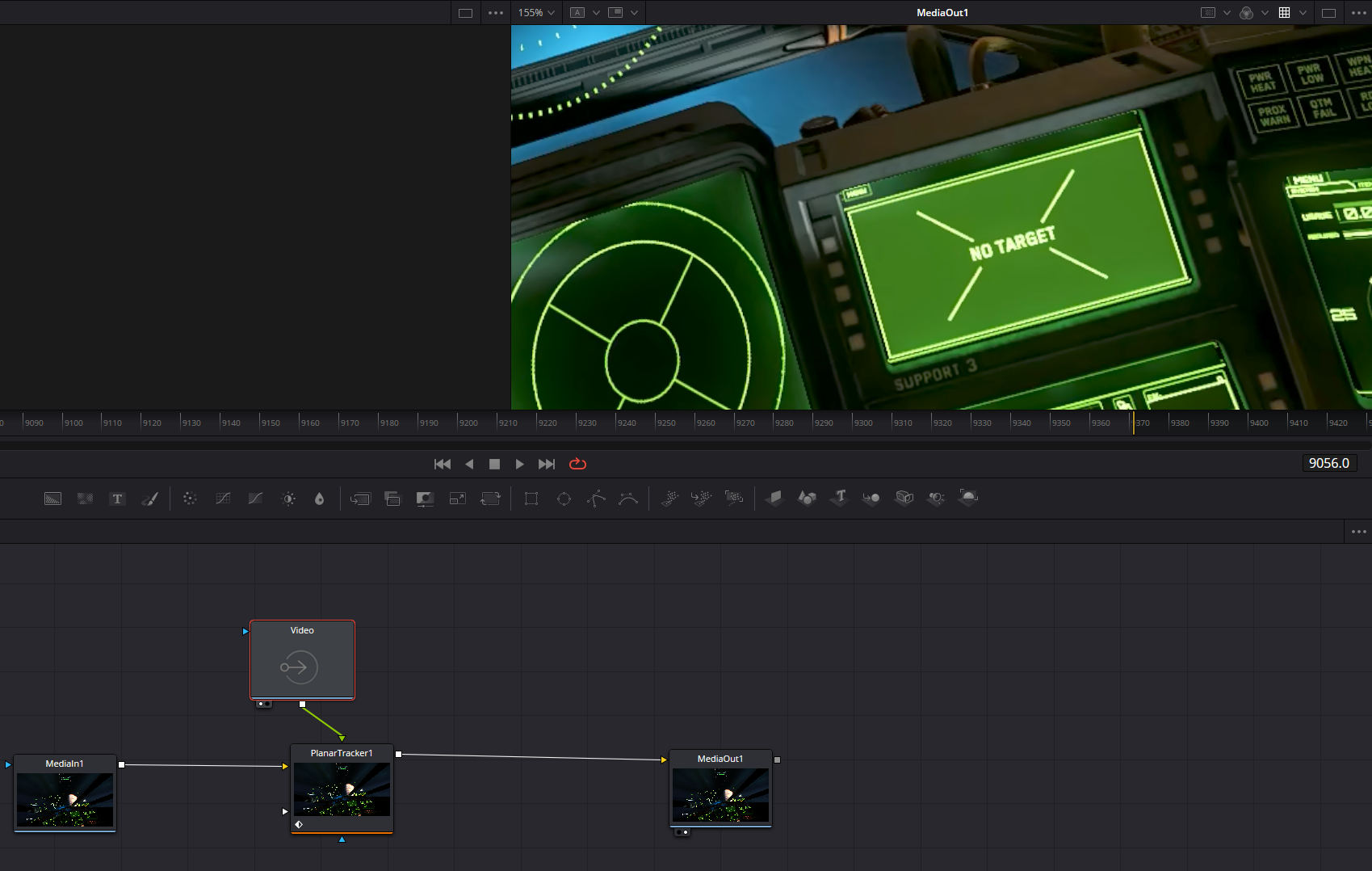Add a Blur node

click(320, 499)
